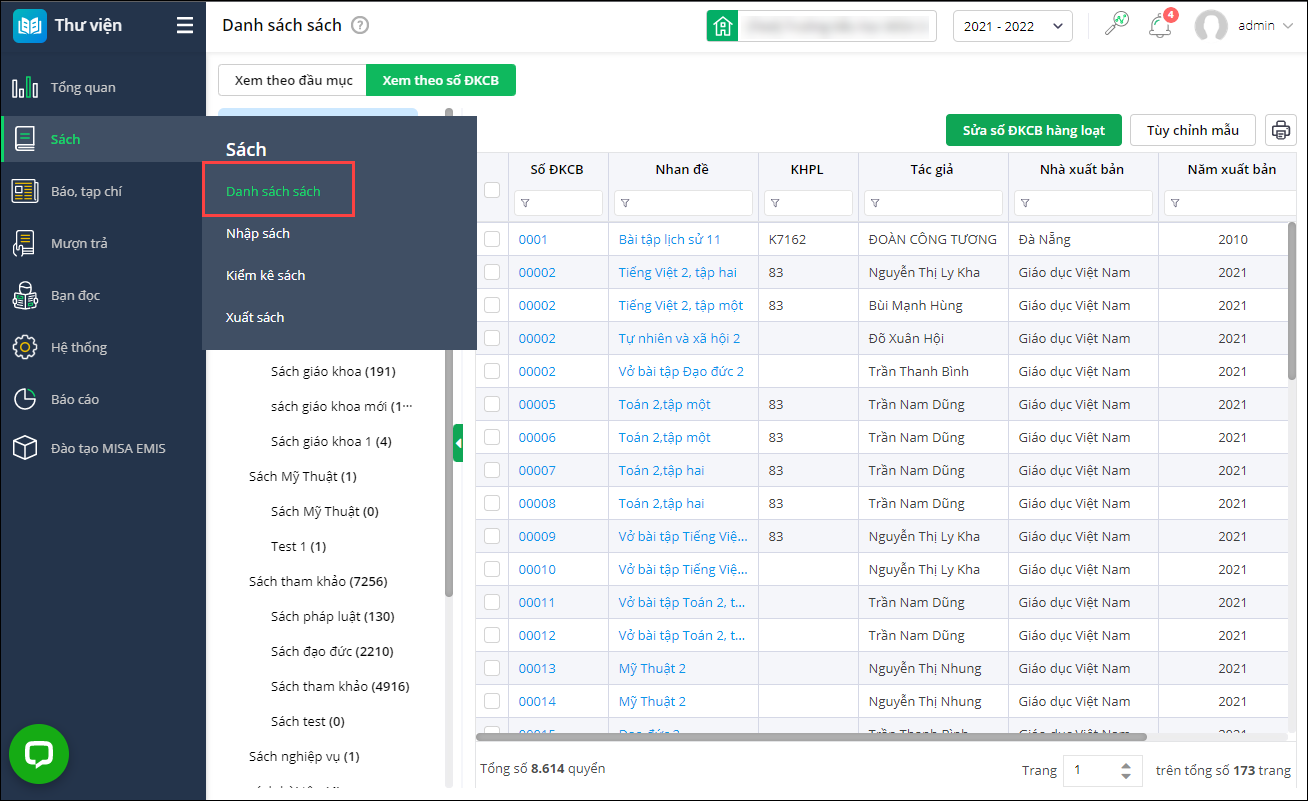
Task: Click KHPL column filter funnel
Action: point(776,203)
